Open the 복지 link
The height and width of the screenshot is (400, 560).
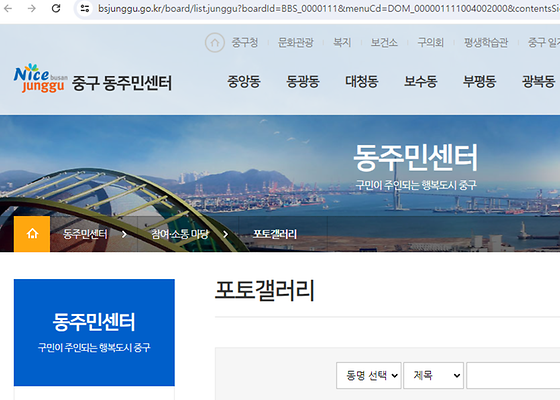(x=342, y=42)
